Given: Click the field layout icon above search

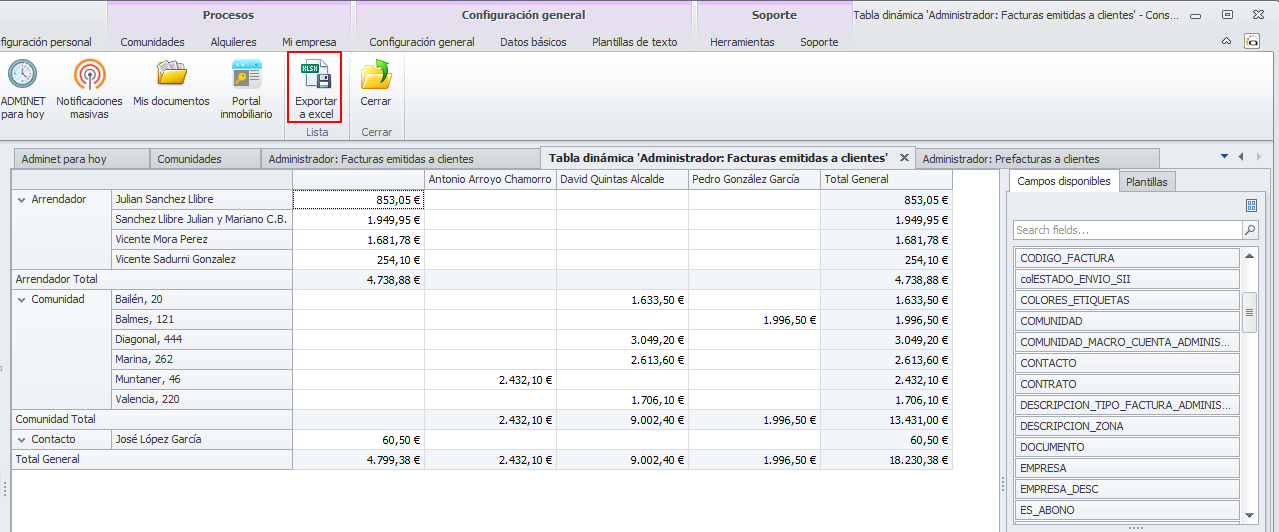Looking at the screenshot, I should coord(1251,205).
